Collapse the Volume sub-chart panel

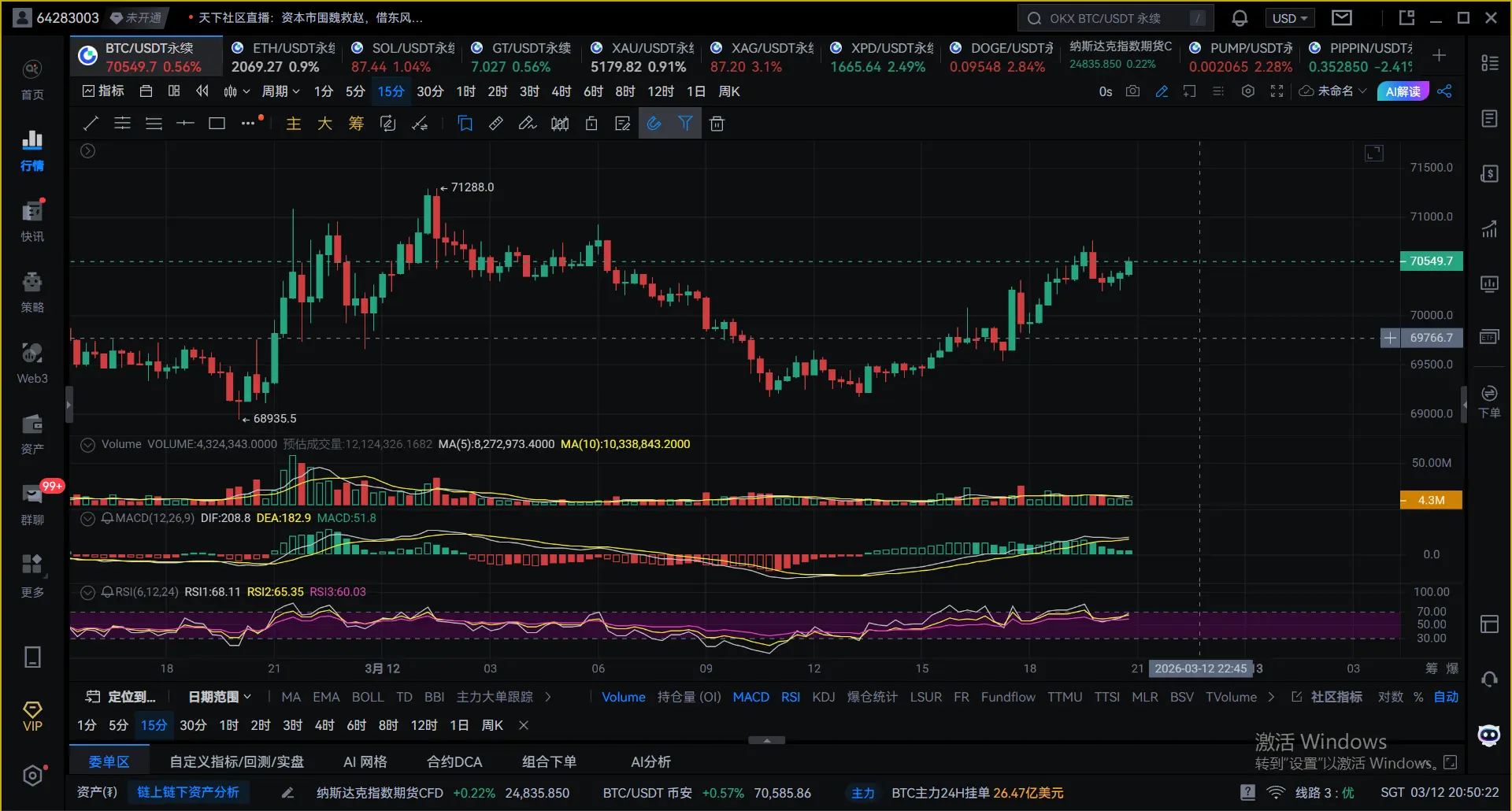[88, 444]
